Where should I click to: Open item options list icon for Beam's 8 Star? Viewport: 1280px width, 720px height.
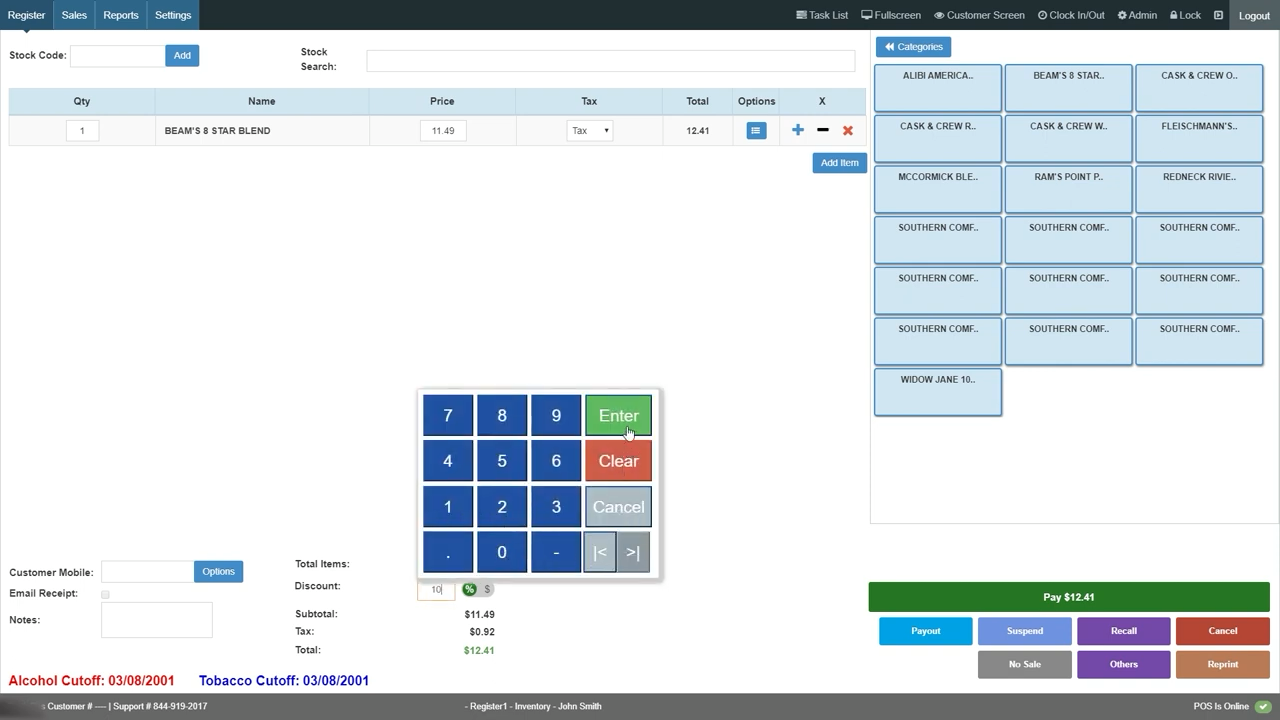[x=756, y=130]
